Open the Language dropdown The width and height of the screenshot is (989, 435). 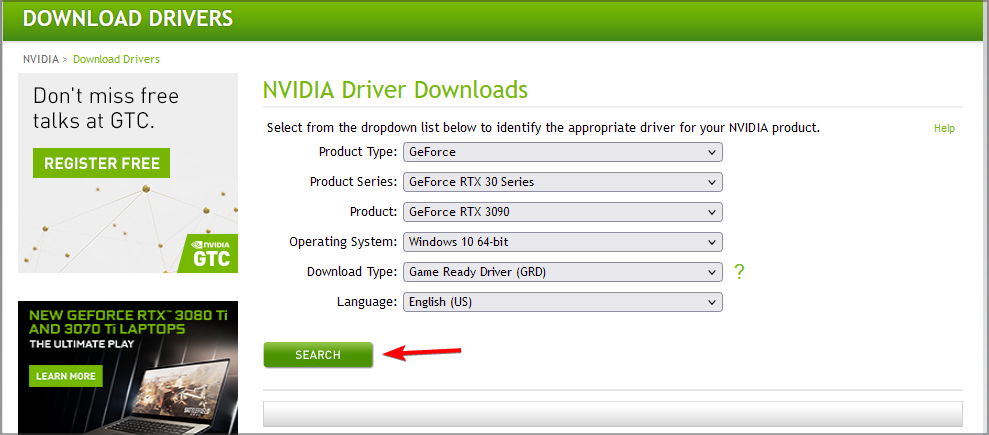(563, 302)
